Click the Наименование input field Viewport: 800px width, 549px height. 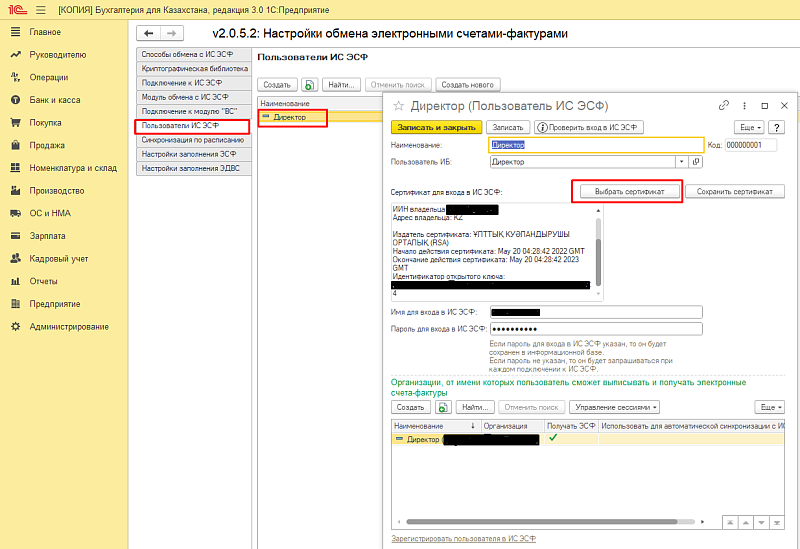pyautogui.click(x=596, y=144)
